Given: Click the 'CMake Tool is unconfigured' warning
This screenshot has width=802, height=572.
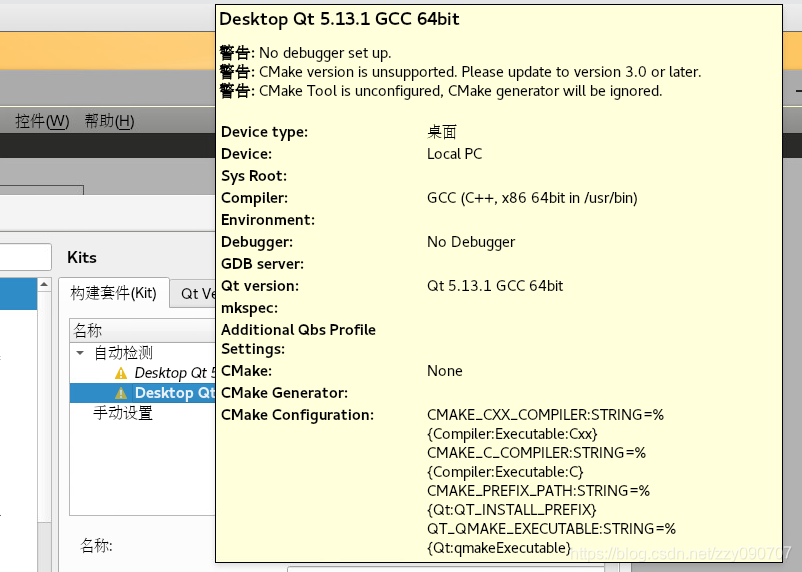Looking at the screenshot, I should [x=441, y=91].
